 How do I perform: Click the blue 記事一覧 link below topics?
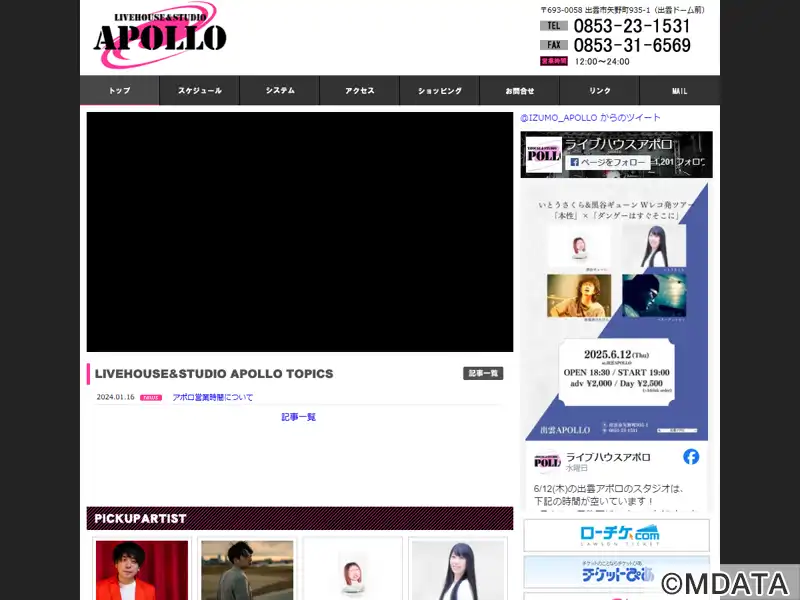coord(299,417)
